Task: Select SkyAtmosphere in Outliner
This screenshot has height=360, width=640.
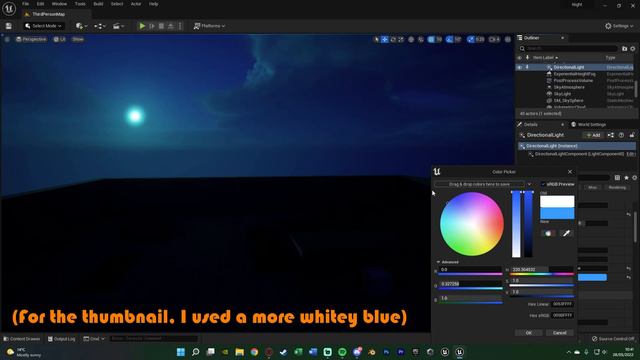Action: pyautogui.click(x=569, y=87)
